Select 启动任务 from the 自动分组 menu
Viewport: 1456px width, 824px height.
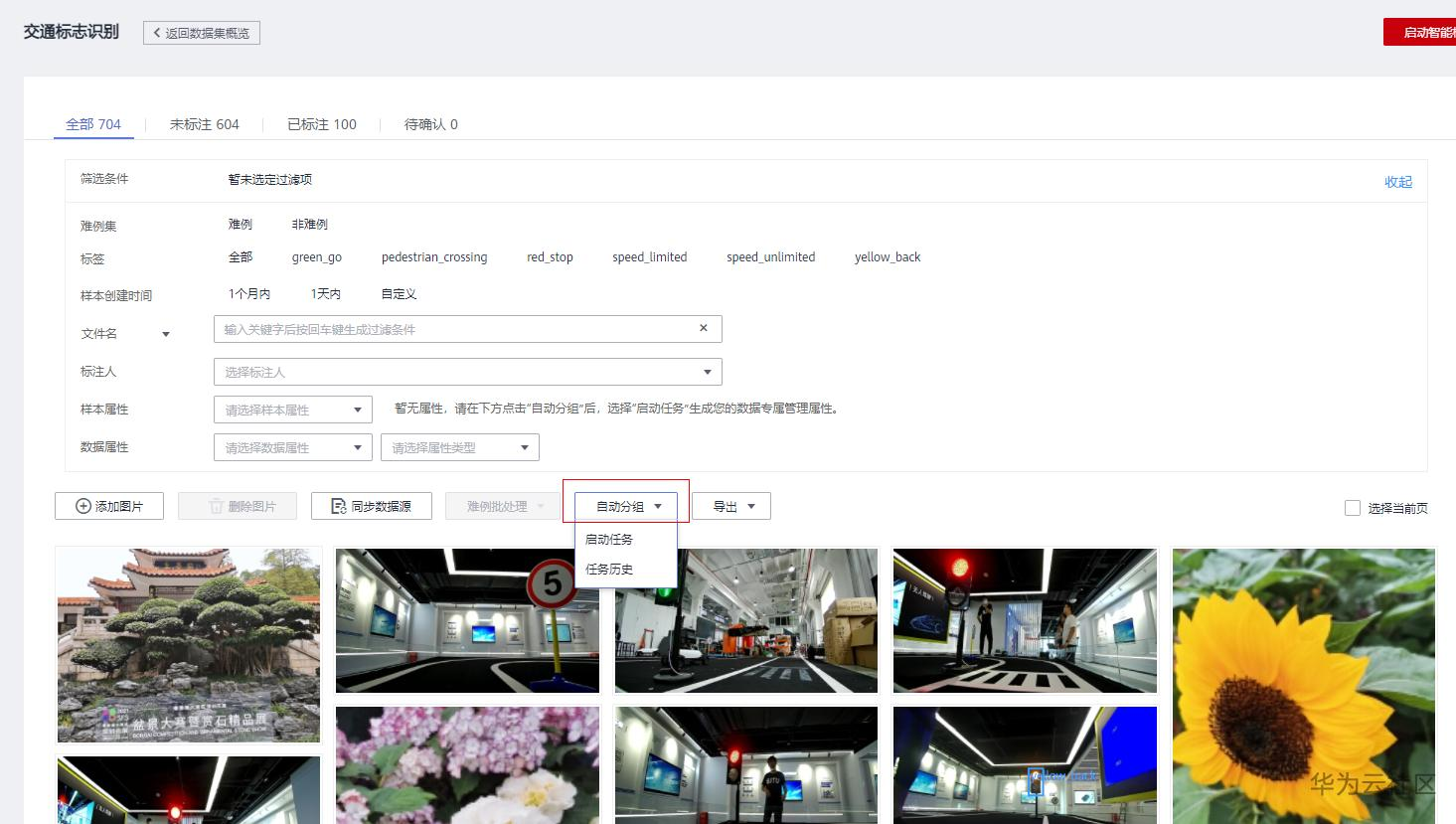tap(609, 540)
